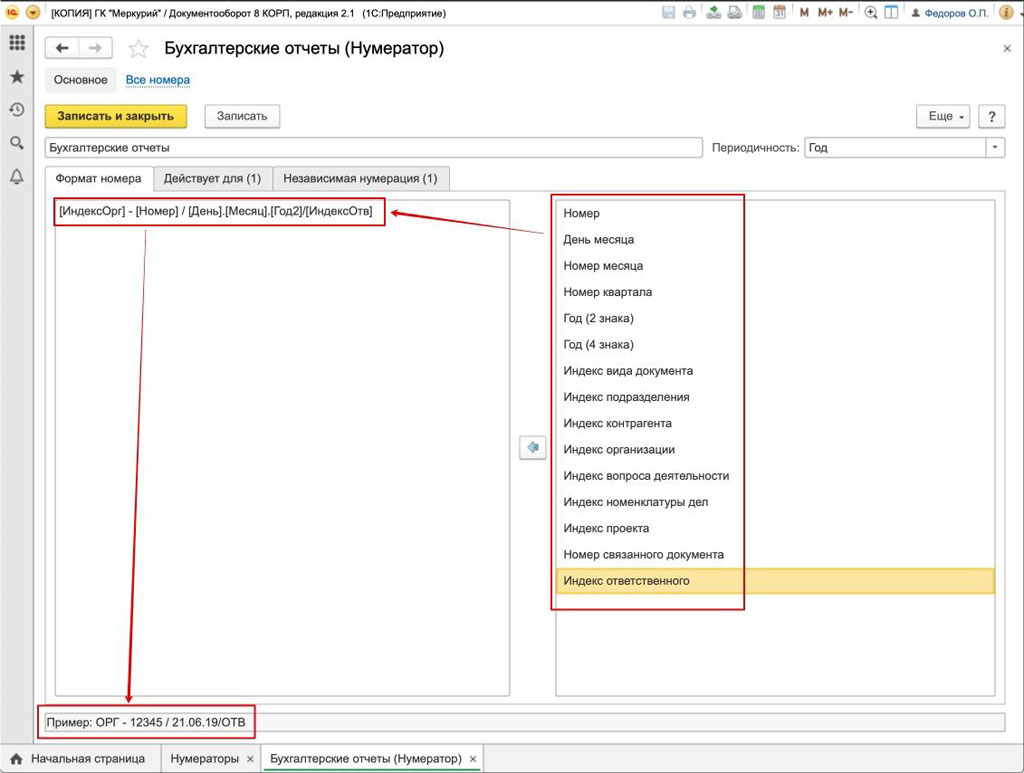The image size is (1024, 773).
Task: Open Favorites star in left sidebar
Action: tap(17, 77)
